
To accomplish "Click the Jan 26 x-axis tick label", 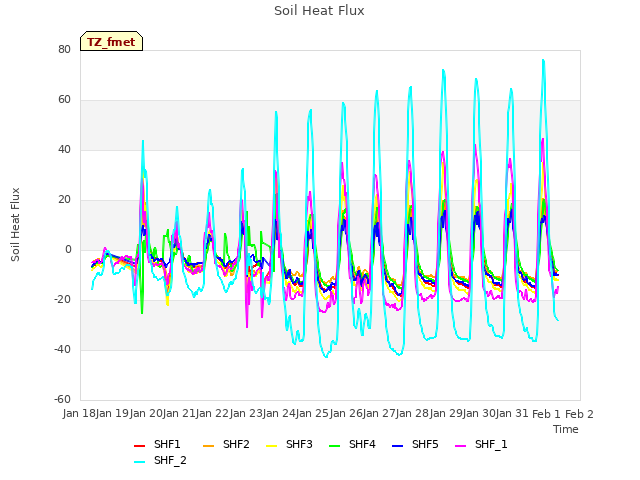I will tap(346, 413).
